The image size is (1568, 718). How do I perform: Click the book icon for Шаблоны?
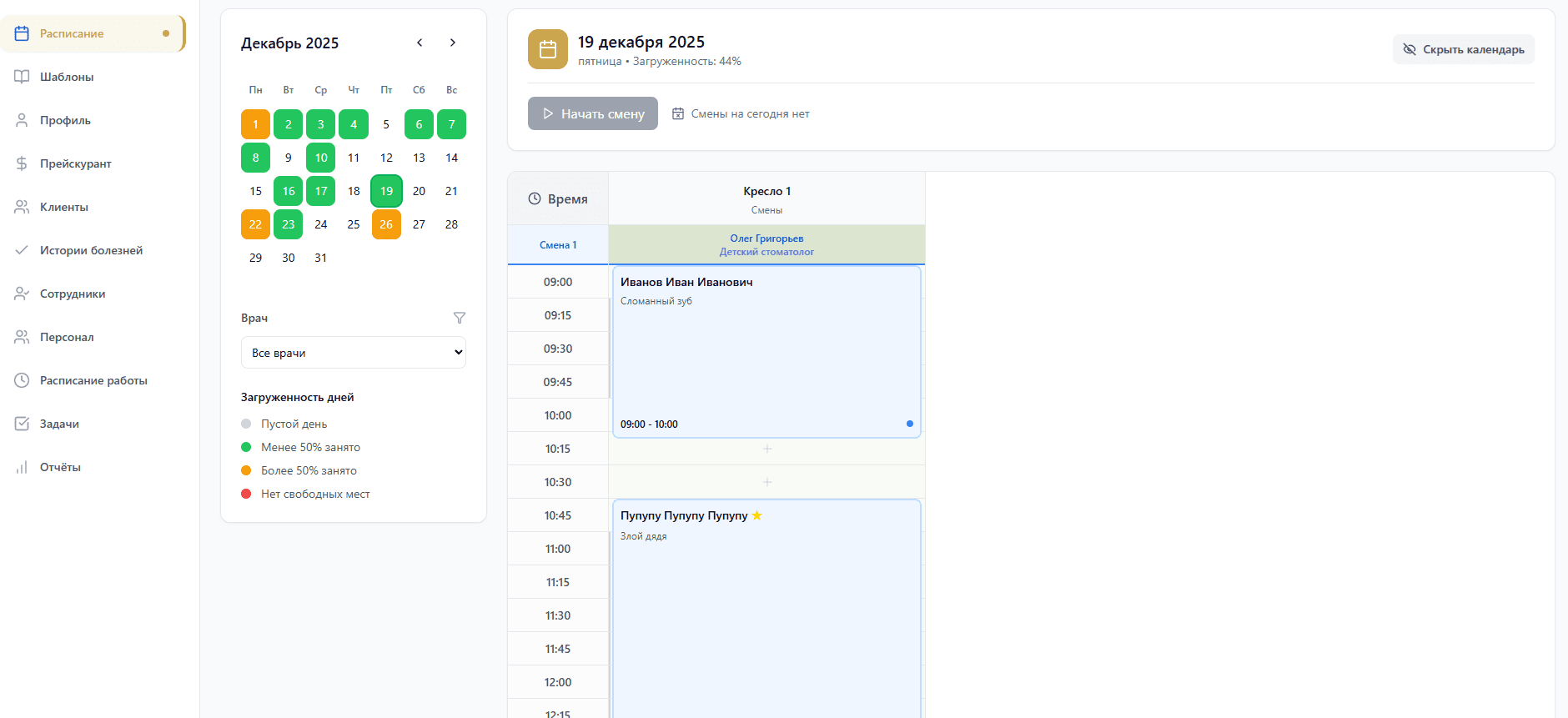[x=23, y=77]
